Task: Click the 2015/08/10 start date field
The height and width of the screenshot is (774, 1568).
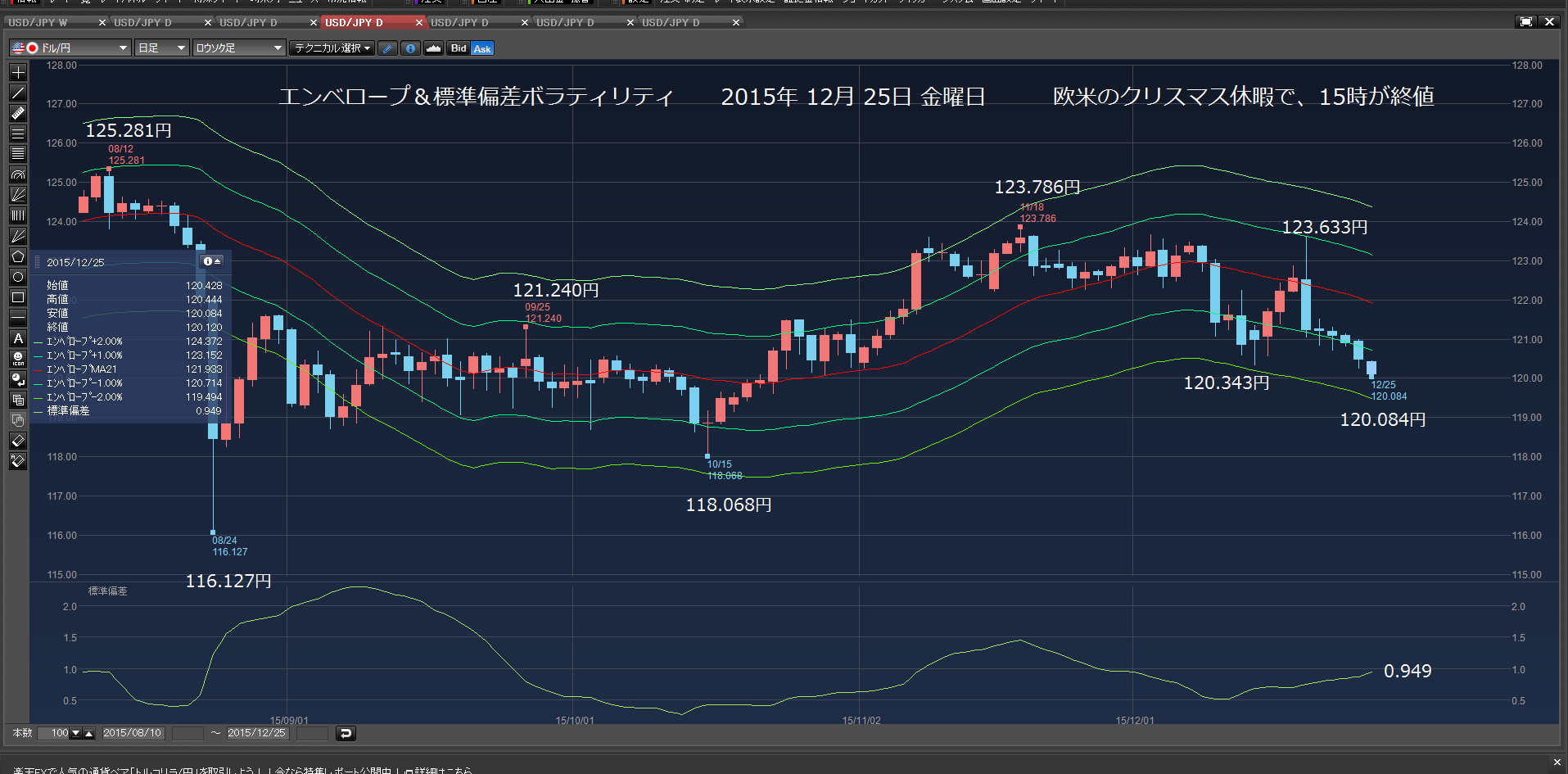Action: [133, 733]
